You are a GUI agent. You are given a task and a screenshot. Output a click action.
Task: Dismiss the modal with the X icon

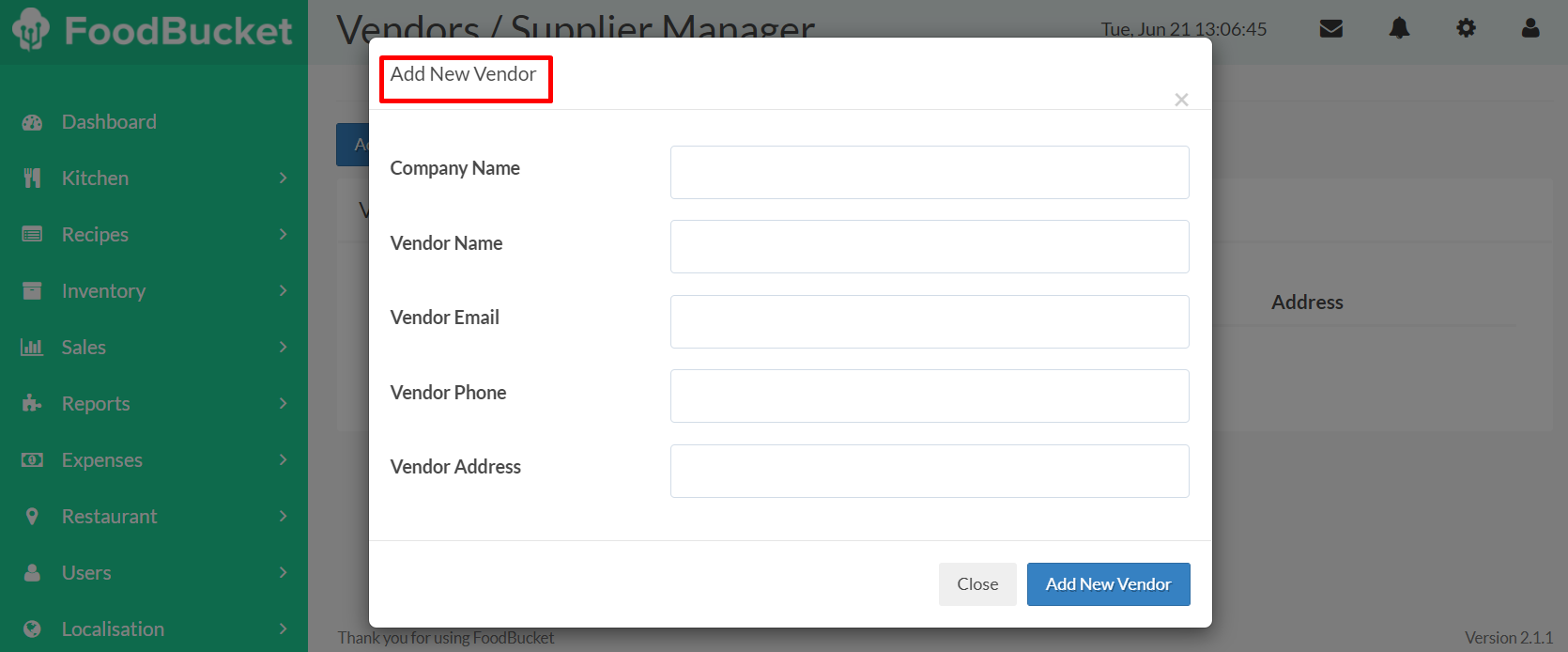pyautogui.click(x=1181, y=100)
